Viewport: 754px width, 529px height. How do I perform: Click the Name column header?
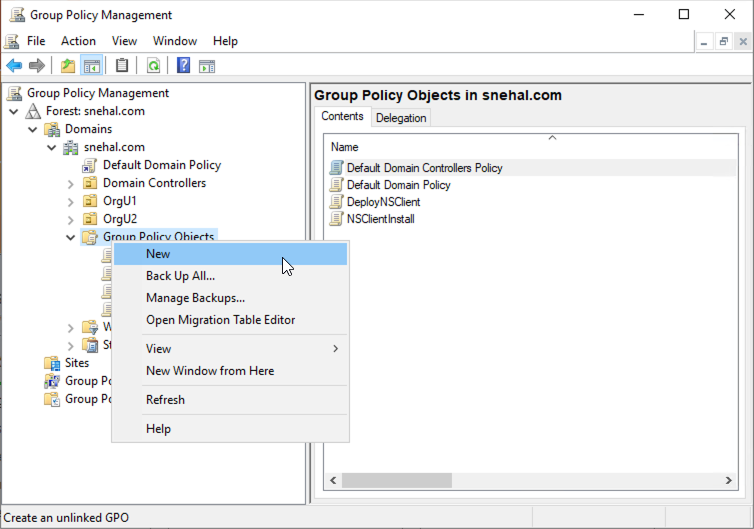[345, 147]
